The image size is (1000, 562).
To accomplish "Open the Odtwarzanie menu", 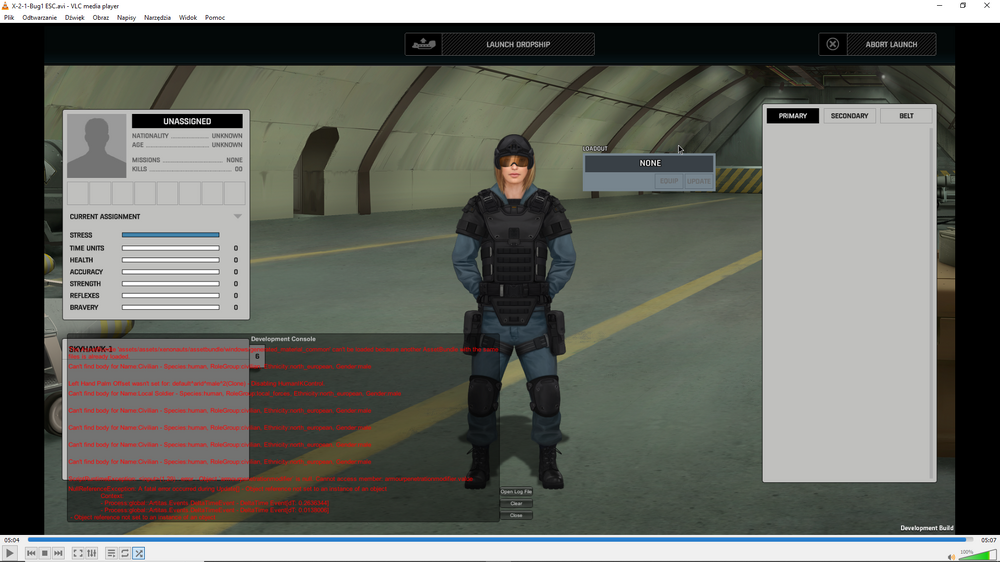I will [40, 18].
